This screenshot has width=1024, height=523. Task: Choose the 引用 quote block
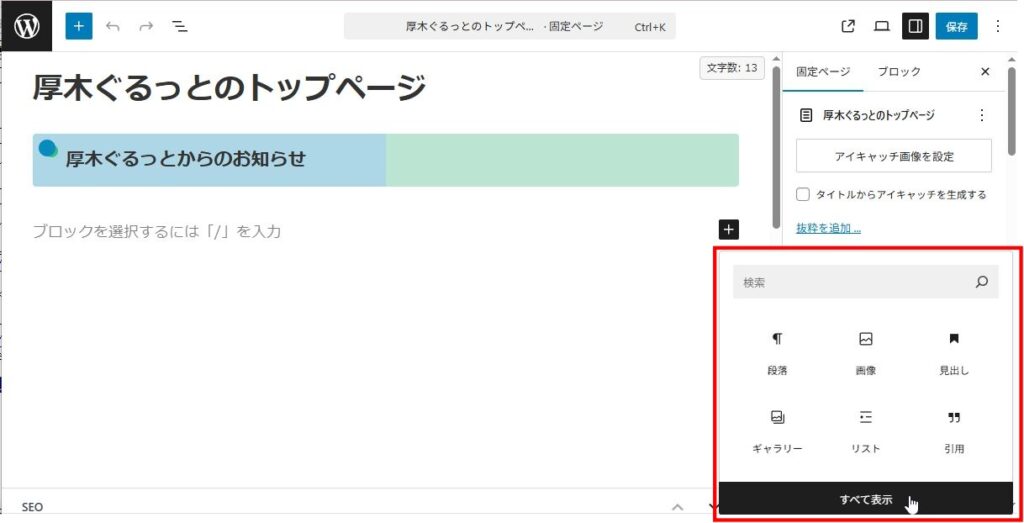pyautogui.click(x=953, y=432)
